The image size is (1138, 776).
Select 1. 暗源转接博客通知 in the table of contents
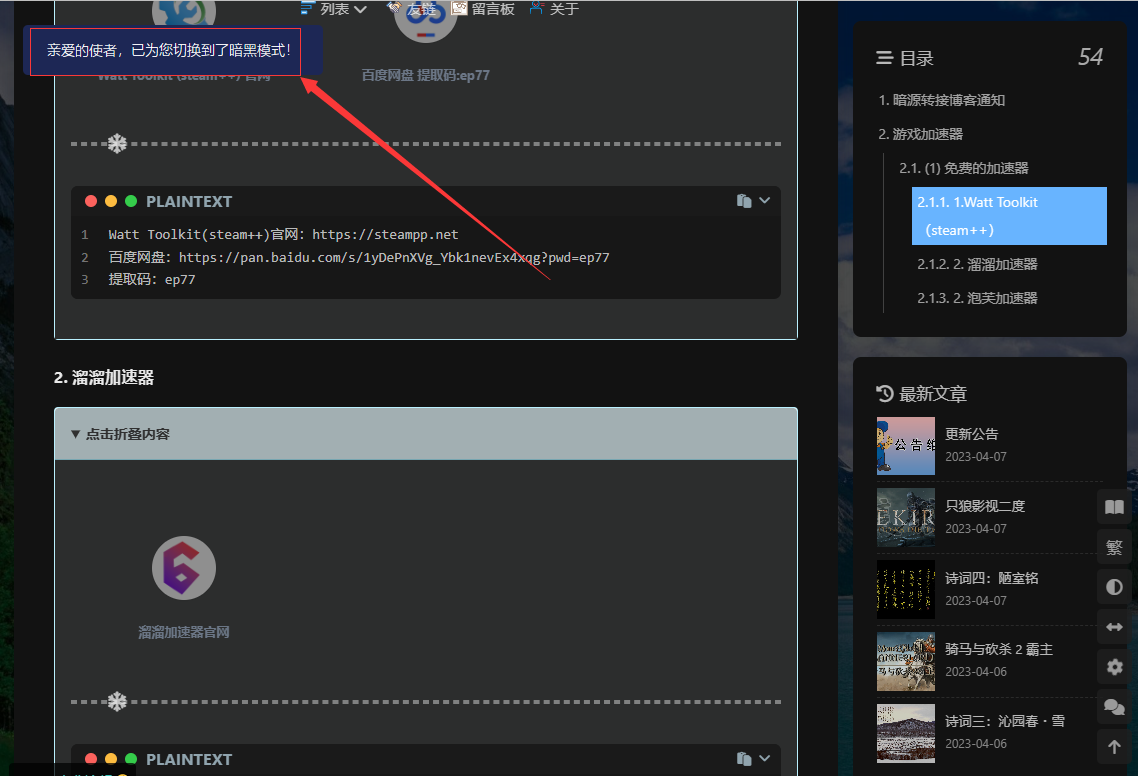pyautogui.click(x=941, y=100)
